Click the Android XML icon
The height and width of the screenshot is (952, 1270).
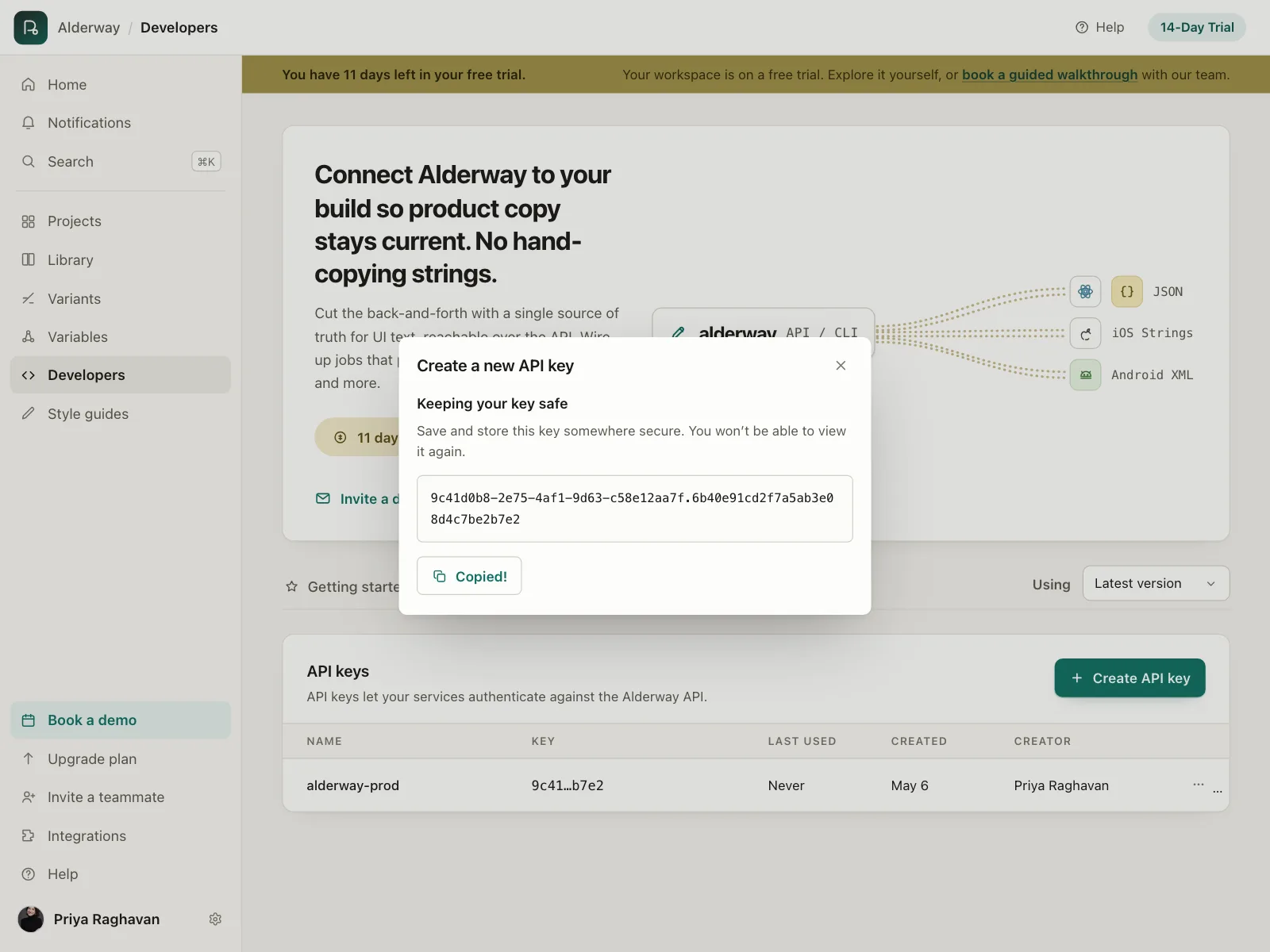(1085, 375)
